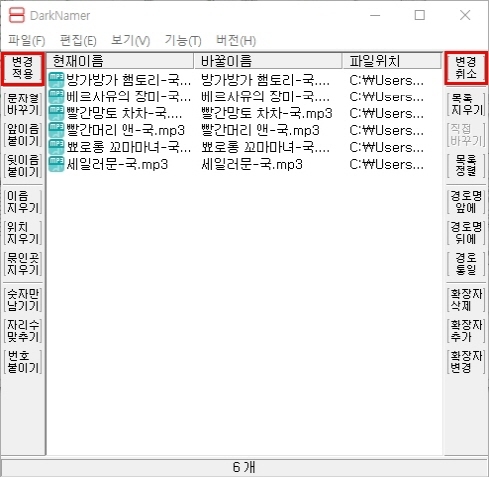Sort by the 파일위치 column header
This screenshot has height=477, width=489.
point(392,61)
